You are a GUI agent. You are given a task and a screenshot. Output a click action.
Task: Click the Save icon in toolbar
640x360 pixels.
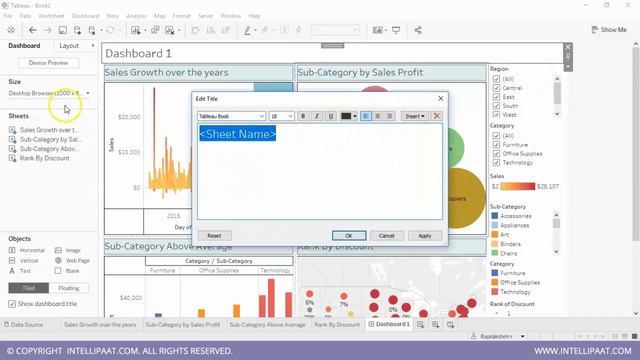[62, 30]
